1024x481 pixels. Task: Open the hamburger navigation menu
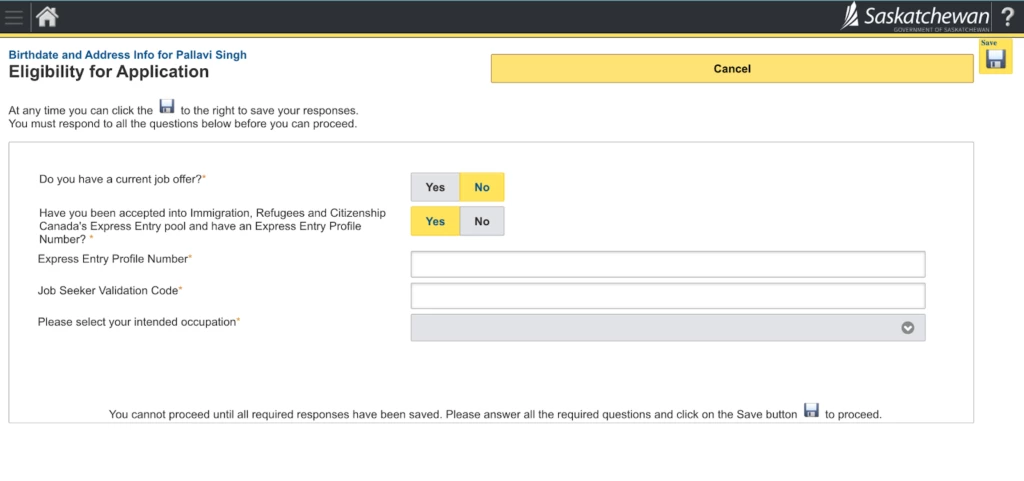point(14,17)
